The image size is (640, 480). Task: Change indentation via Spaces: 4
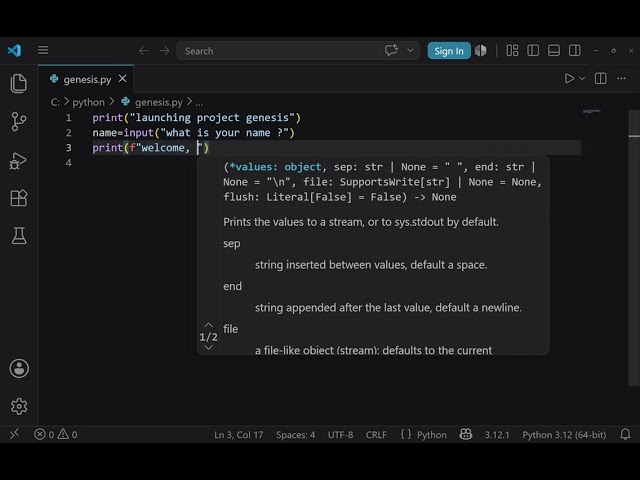tap(295, 435)
